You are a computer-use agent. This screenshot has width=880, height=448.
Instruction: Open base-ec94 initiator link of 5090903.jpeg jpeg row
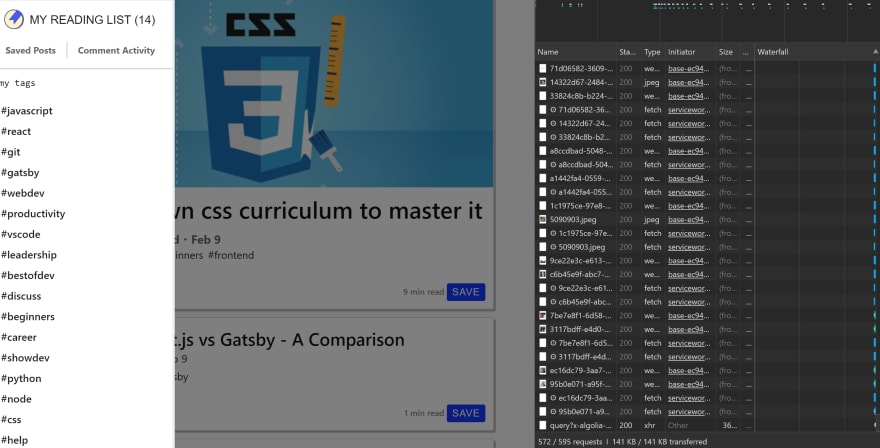click(689, 220)
